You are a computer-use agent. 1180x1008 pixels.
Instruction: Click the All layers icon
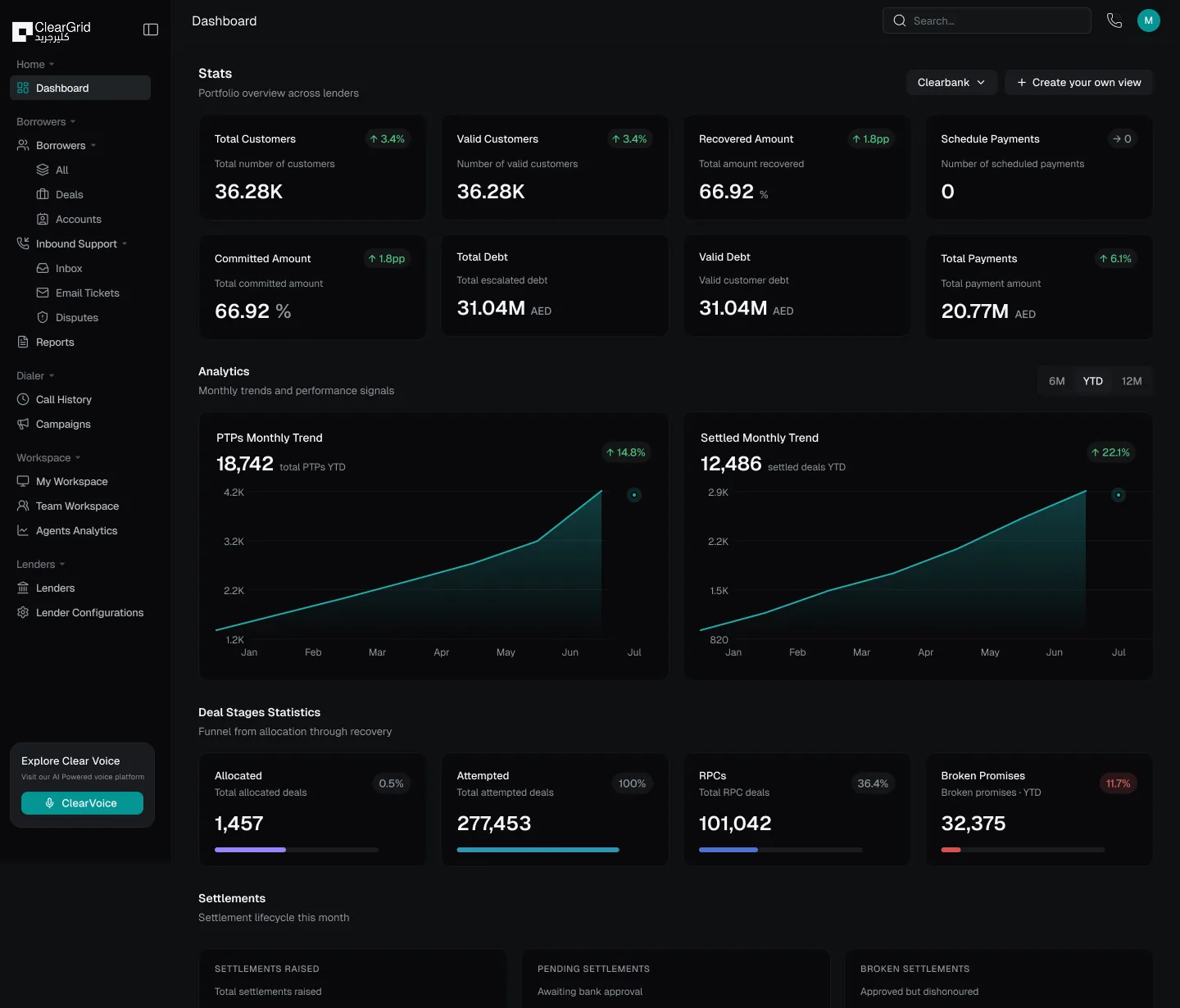tap(43, 170)
